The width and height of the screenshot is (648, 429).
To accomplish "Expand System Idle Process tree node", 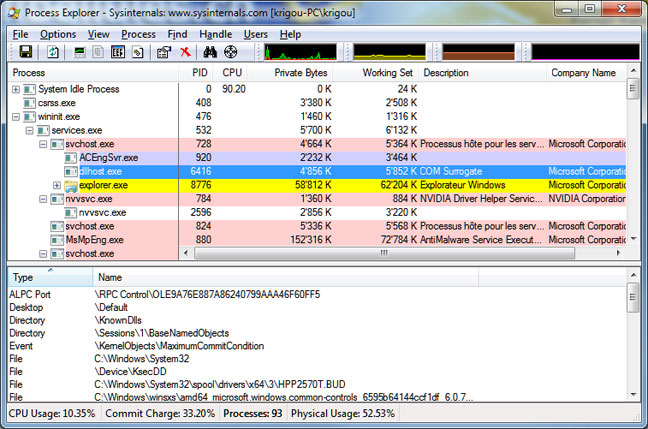I will tap(16, 89).
